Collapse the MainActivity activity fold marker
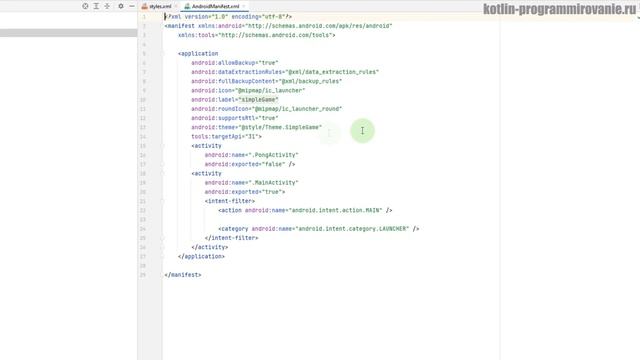 click(x=162, y=173)
